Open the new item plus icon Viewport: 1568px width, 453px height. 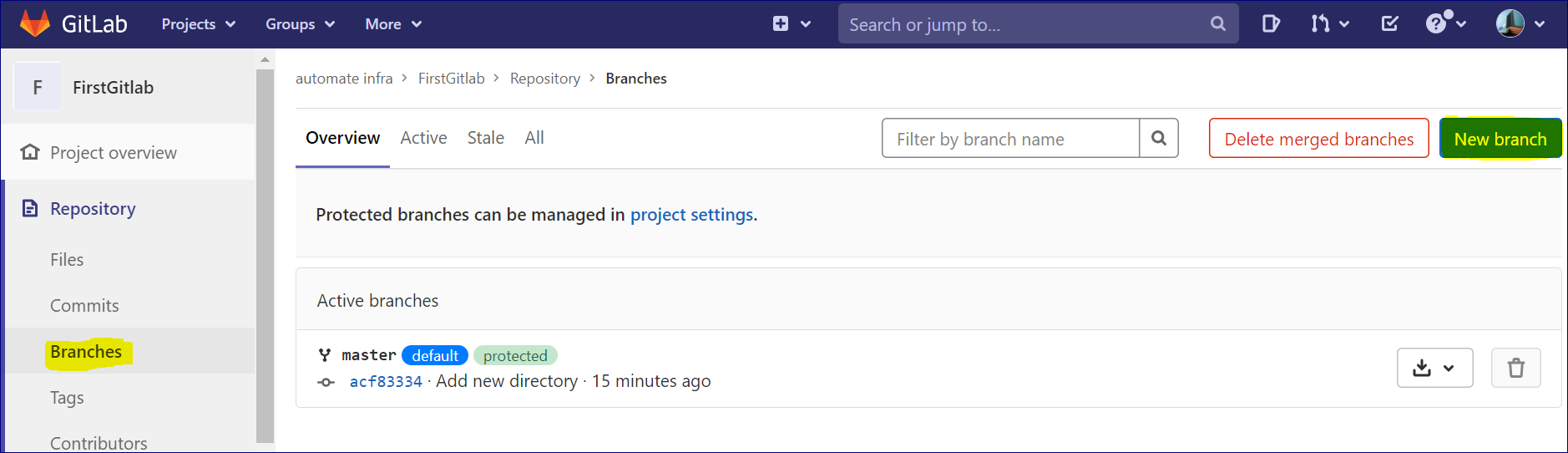click(x=781, y=24)
